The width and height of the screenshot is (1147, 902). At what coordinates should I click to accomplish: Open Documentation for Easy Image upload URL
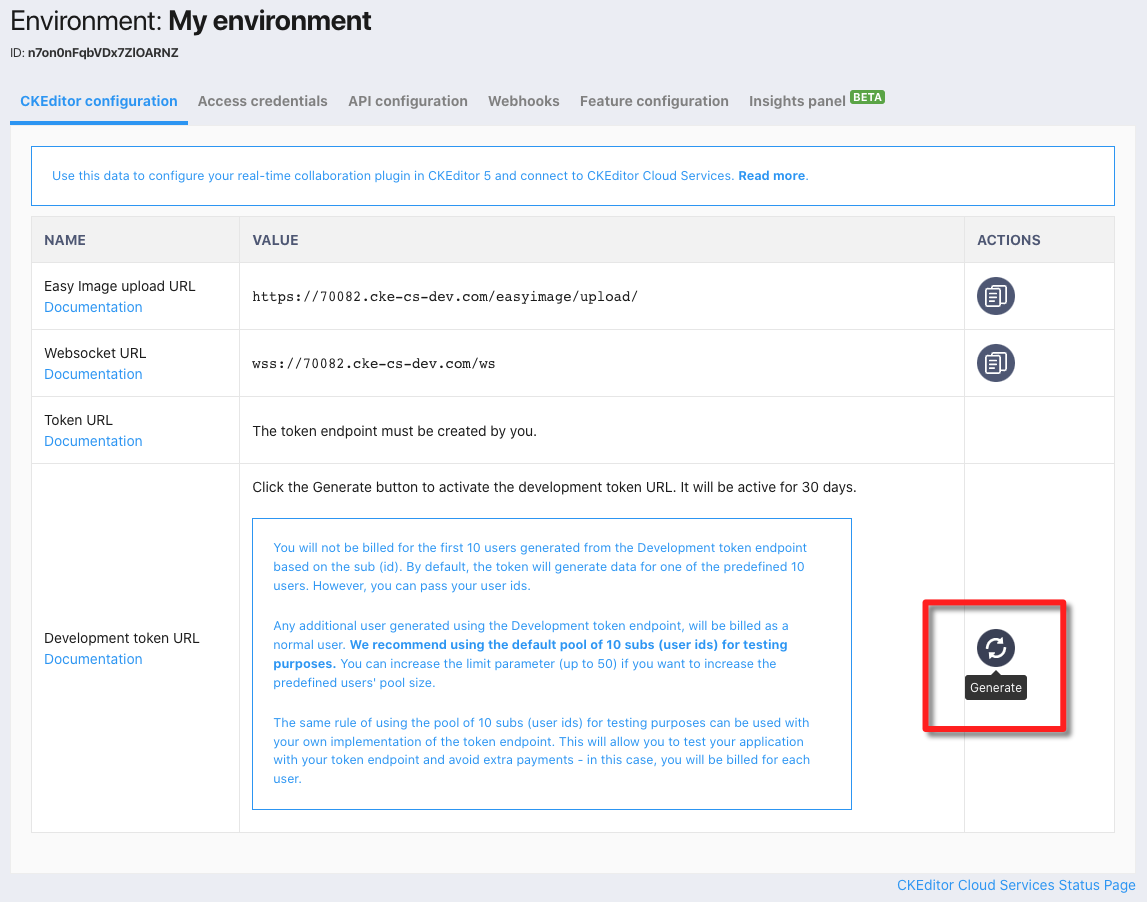click(93, 307)
